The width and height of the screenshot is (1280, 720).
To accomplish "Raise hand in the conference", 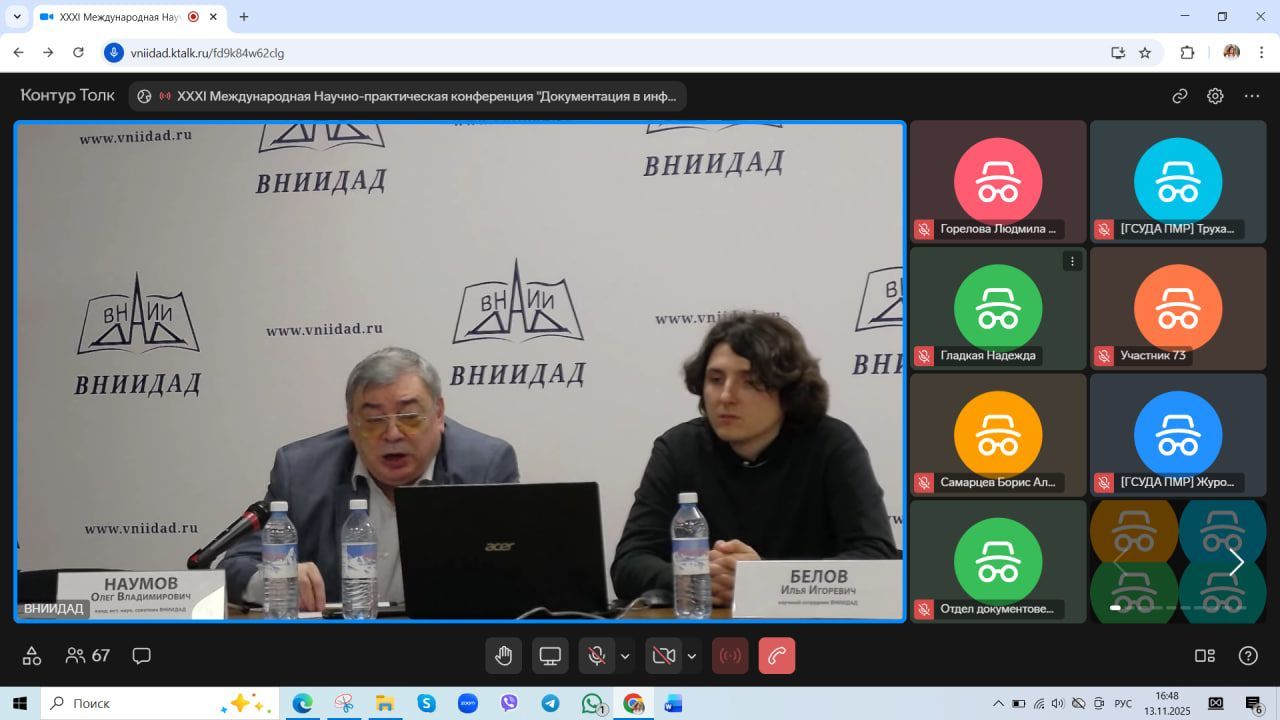I will coord(504,656).
